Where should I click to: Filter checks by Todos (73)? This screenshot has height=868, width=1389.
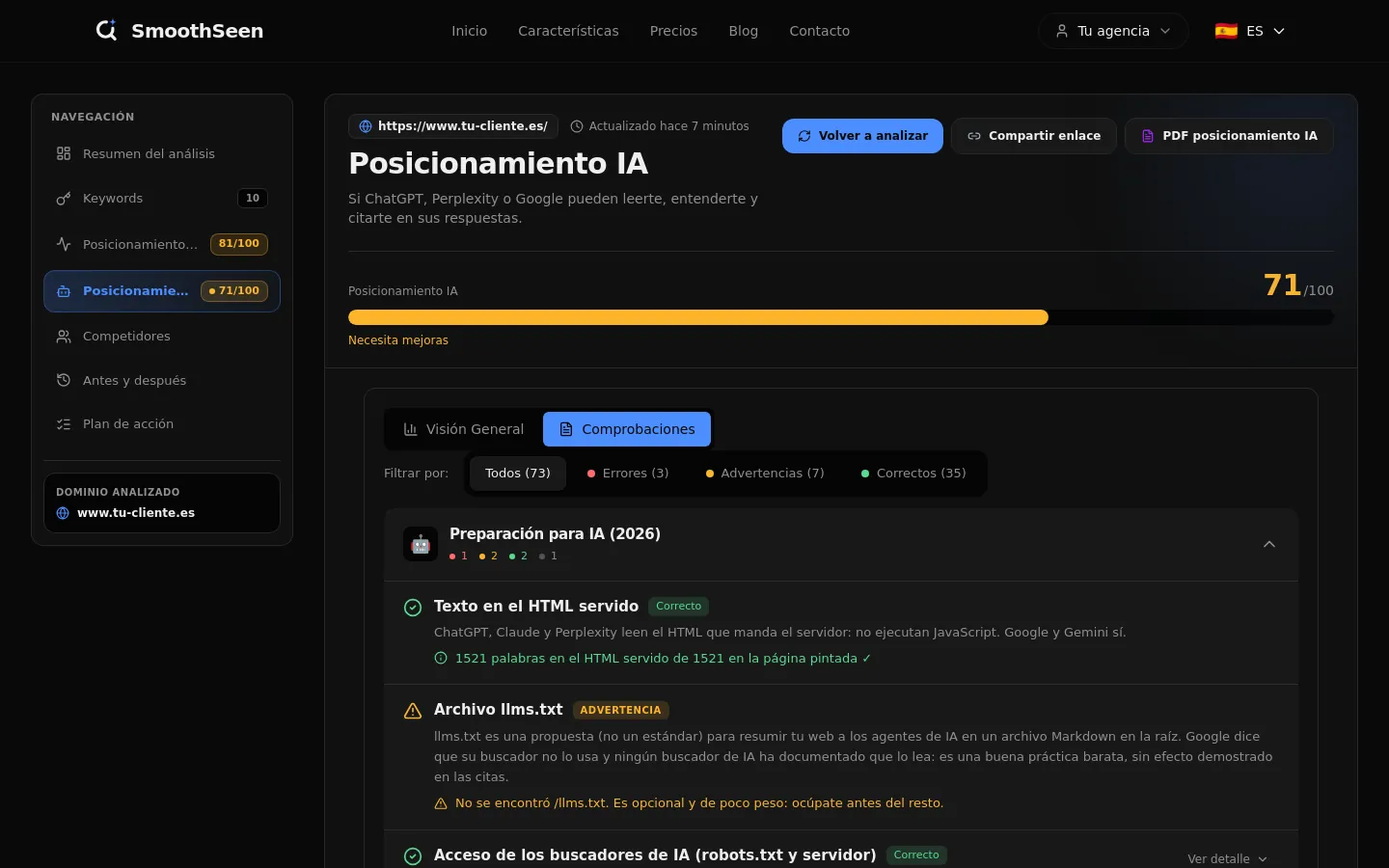pyautogui.click(x=518, y=474)
